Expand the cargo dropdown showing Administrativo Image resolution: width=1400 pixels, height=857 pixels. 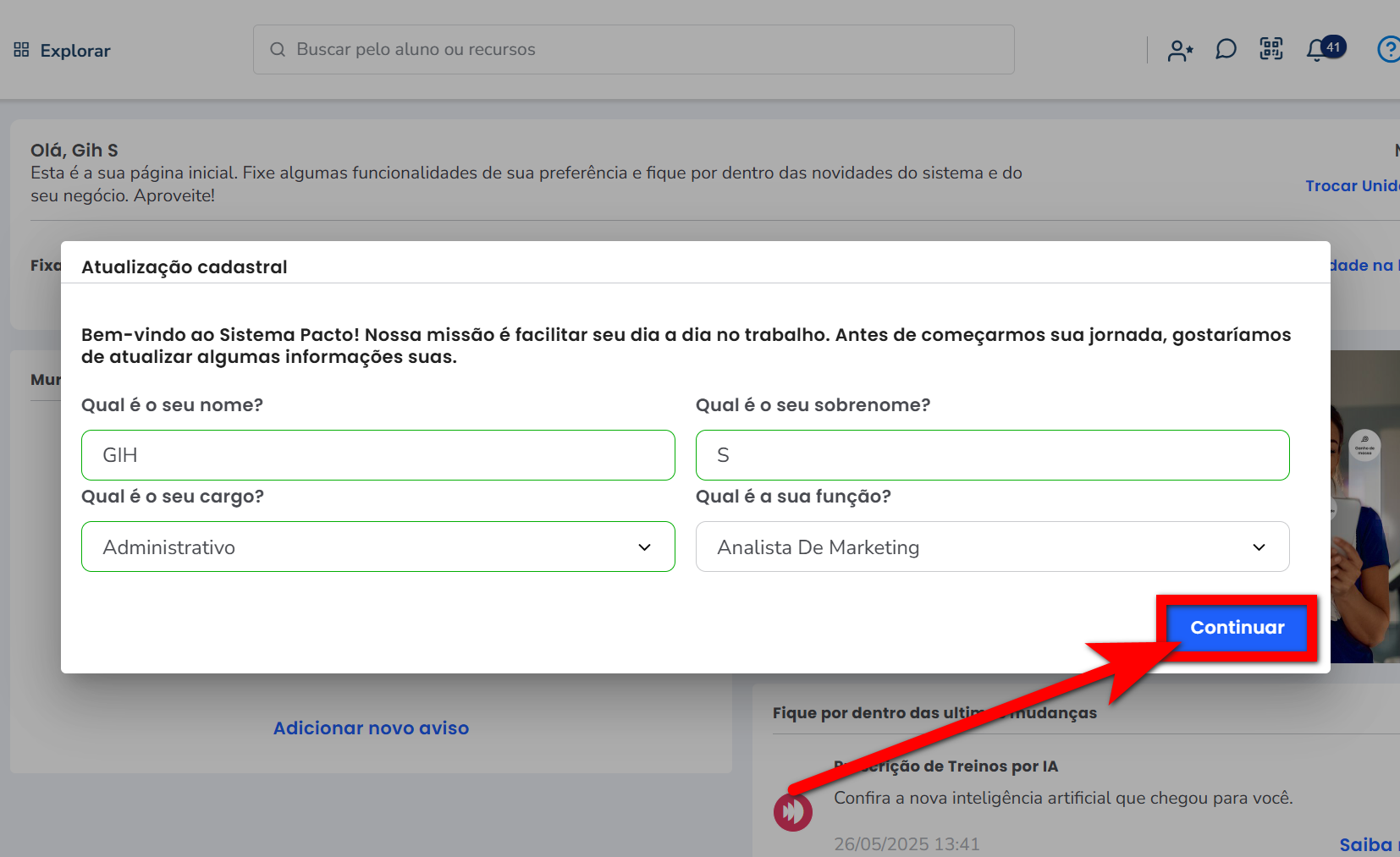point(378,547)
